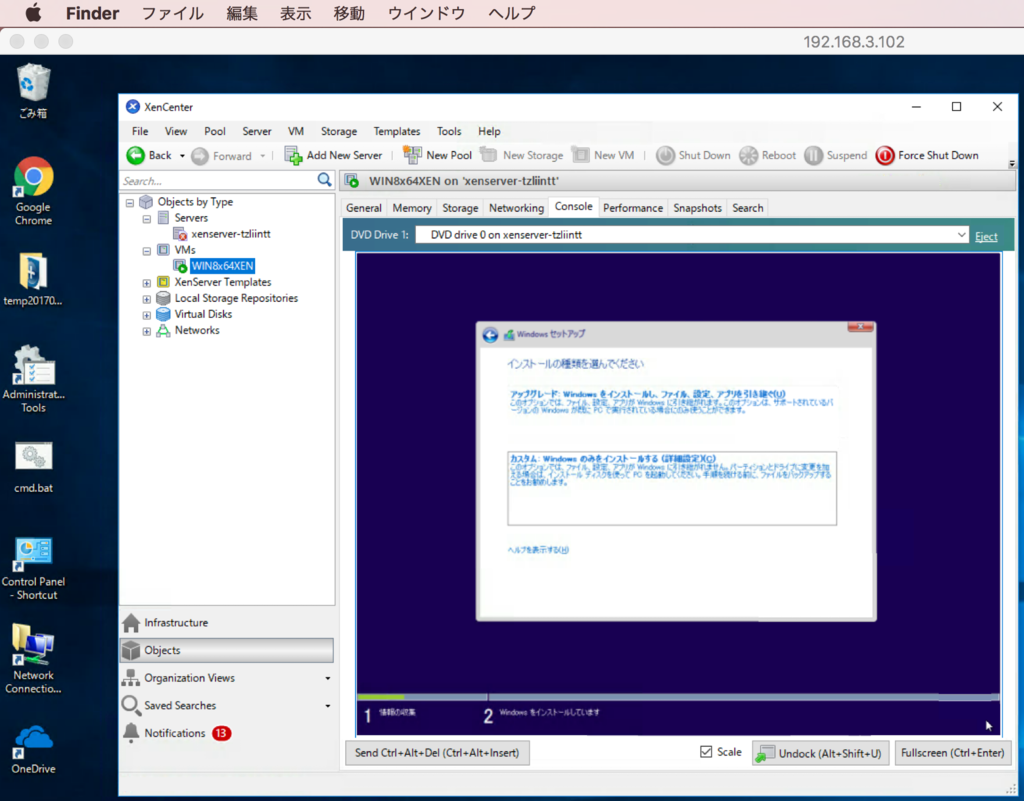This screenshot has height=801, width=1024.
Task: Expand XenServer Templates node
Action: coord(147,283)
